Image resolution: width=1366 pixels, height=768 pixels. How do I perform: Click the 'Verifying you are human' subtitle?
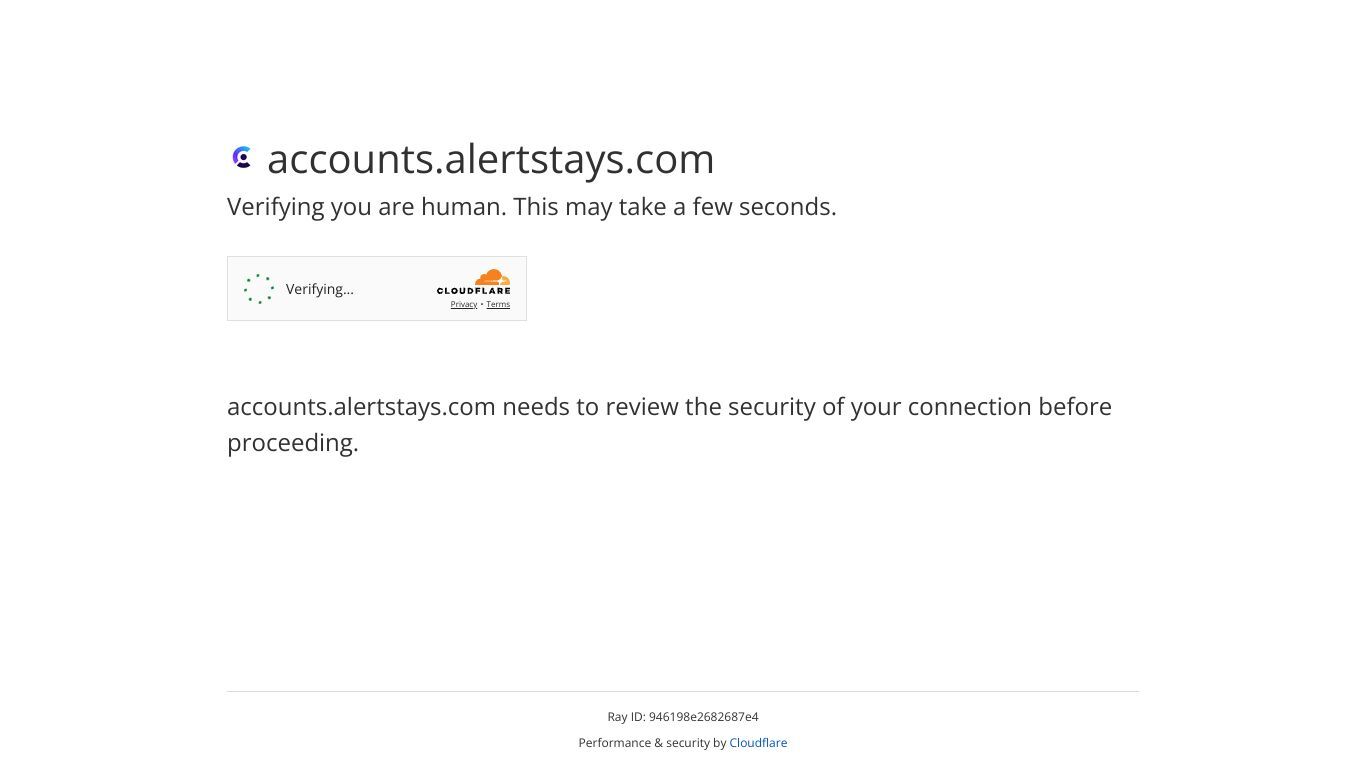(x=532, y=207)
